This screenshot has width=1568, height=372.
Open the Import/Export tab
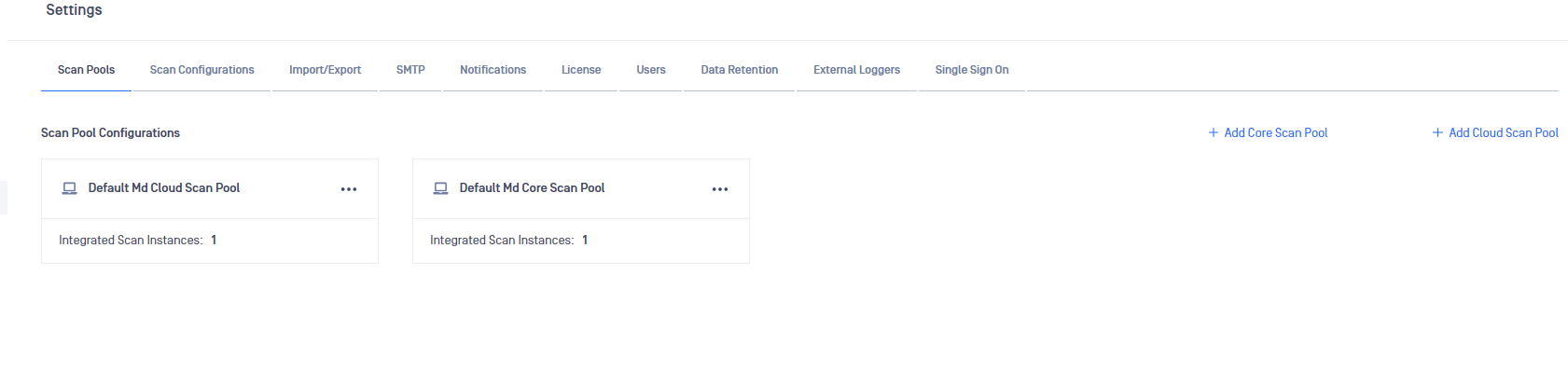[325, 70]
